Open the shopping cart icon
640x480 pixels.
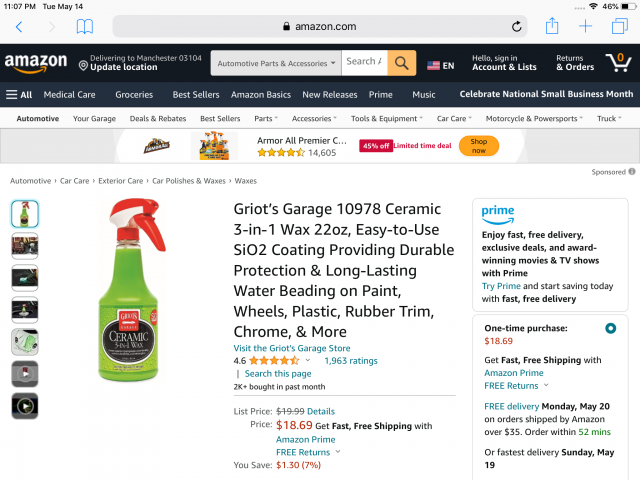tap(618, 62)
